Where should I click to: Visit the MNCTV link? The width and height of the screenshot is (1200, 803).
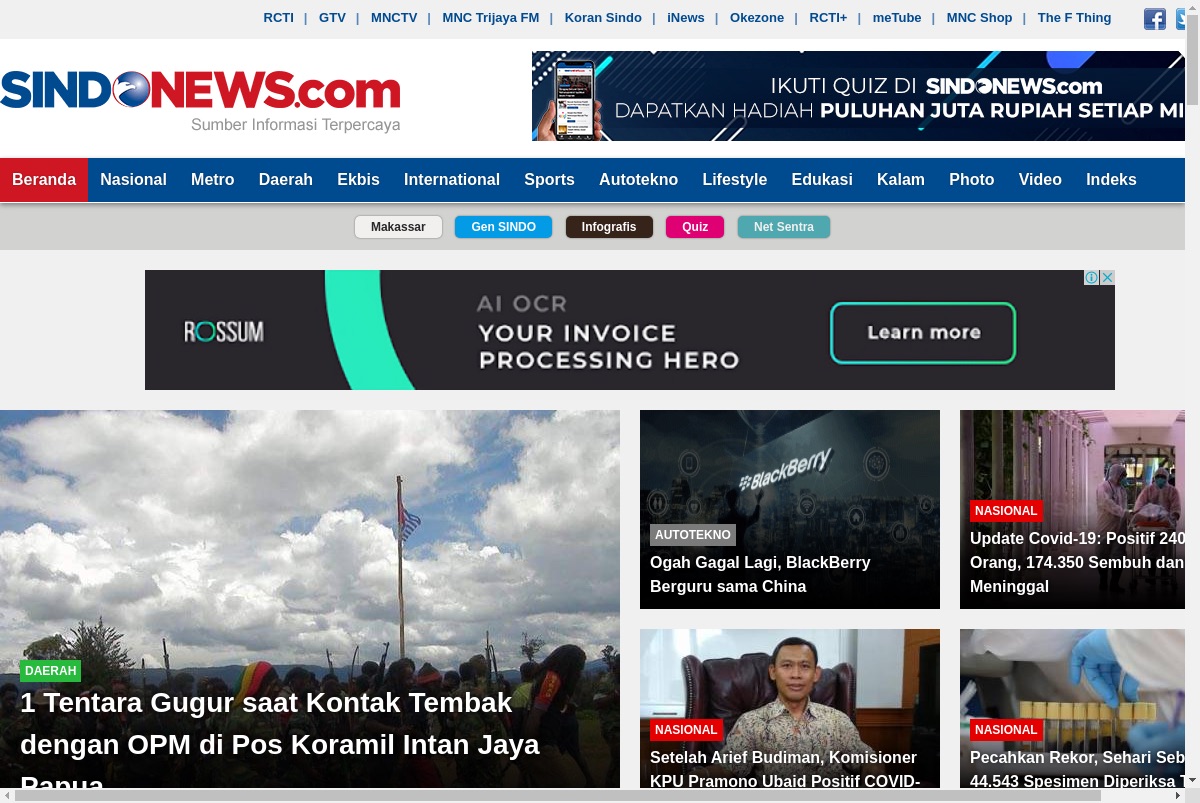click(x=394, y=18)
